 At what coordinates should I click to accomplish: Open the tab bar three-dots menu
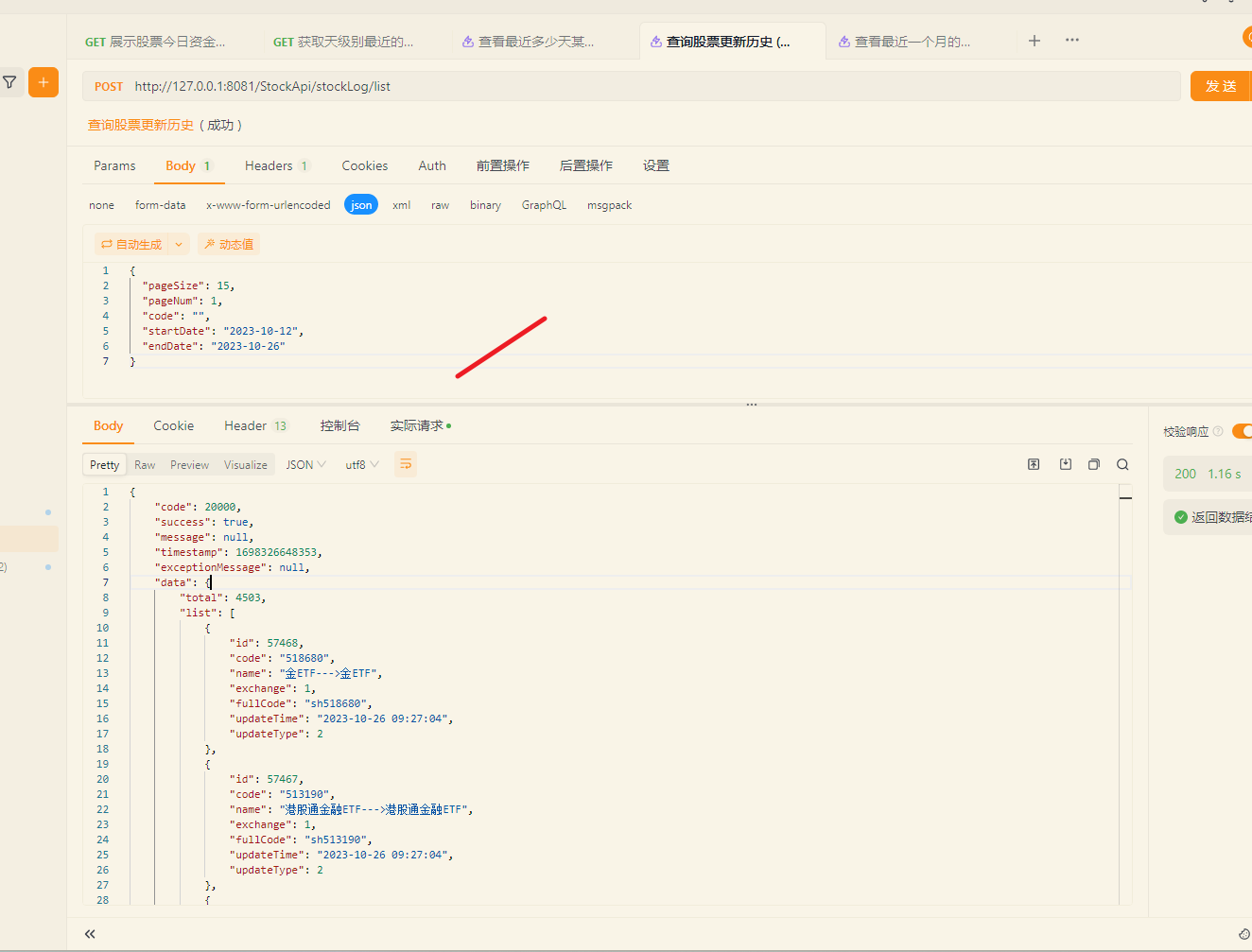point(1072,41)
